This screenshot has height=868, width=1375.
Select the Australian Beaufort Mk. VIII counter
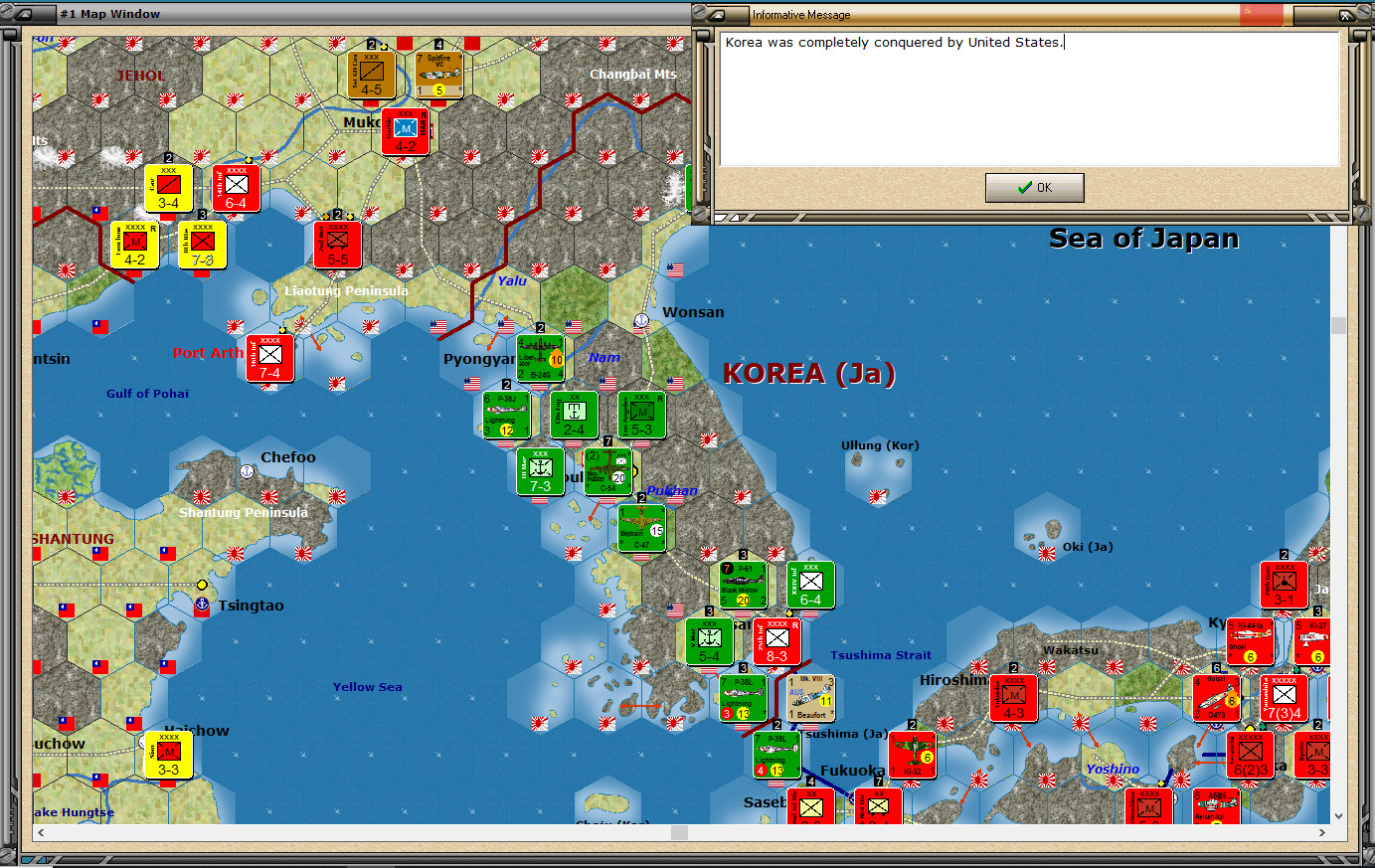click(811, 698)
